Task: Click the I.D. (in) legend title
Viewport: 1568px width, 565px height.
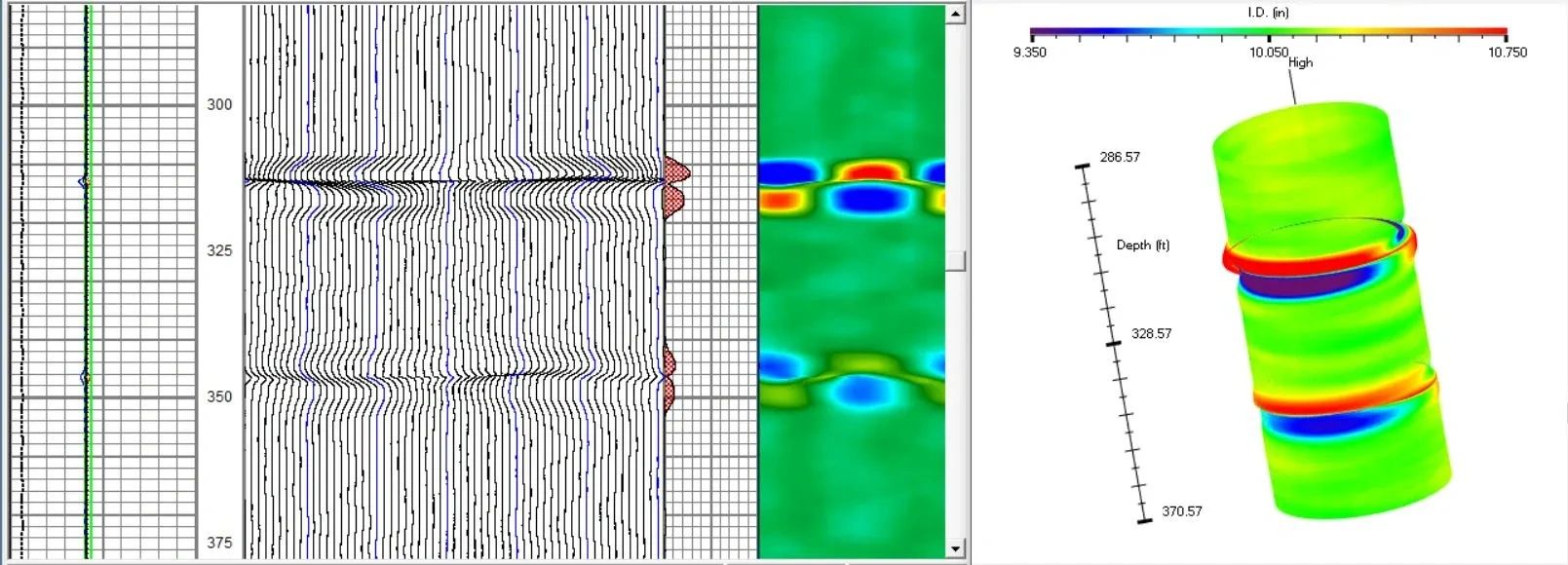Action: tap(1268, 13)
